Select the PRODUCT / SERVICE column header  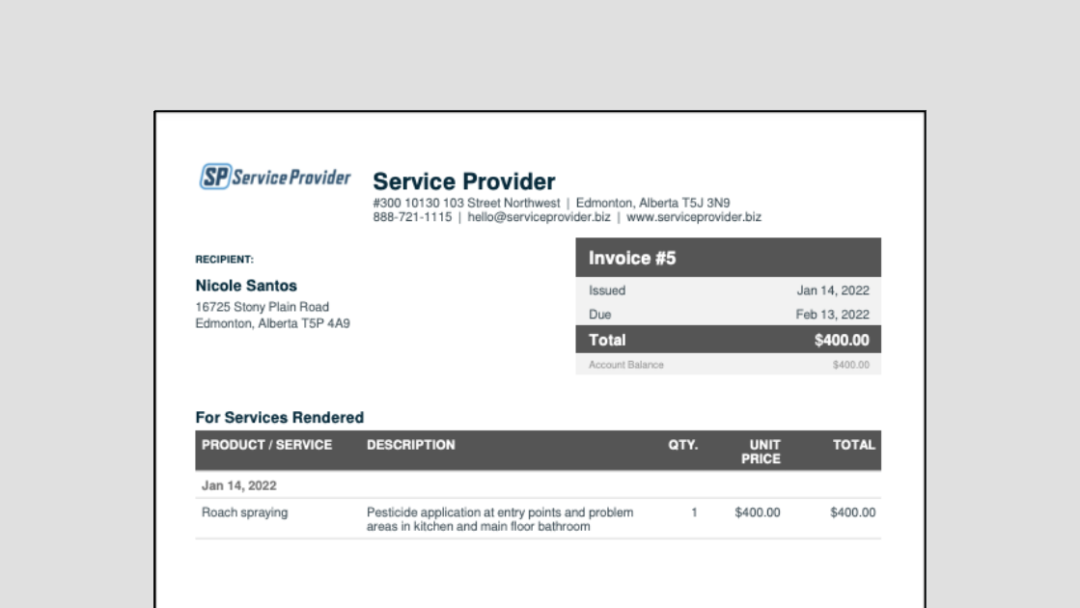pyautogui.click(x=267, y=445)
